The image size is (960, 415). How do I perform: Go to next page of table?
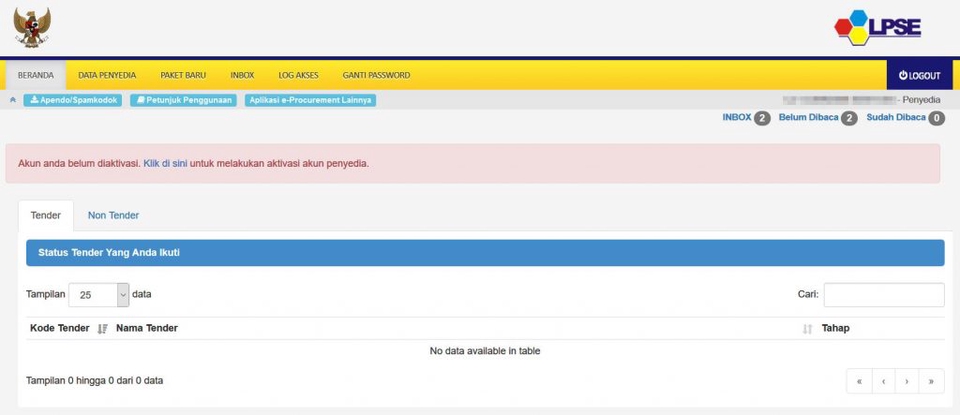click(907, 381)
